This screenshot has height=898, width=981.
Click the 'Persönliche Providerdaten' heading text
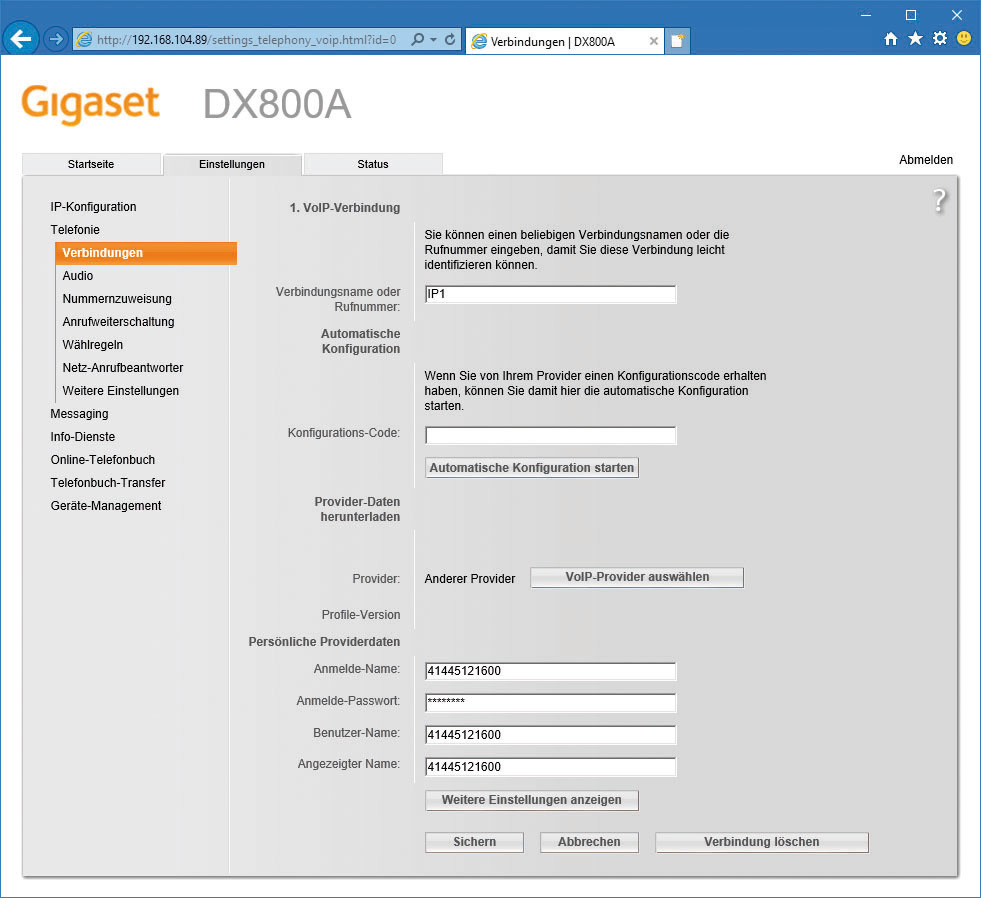point(324,641)
